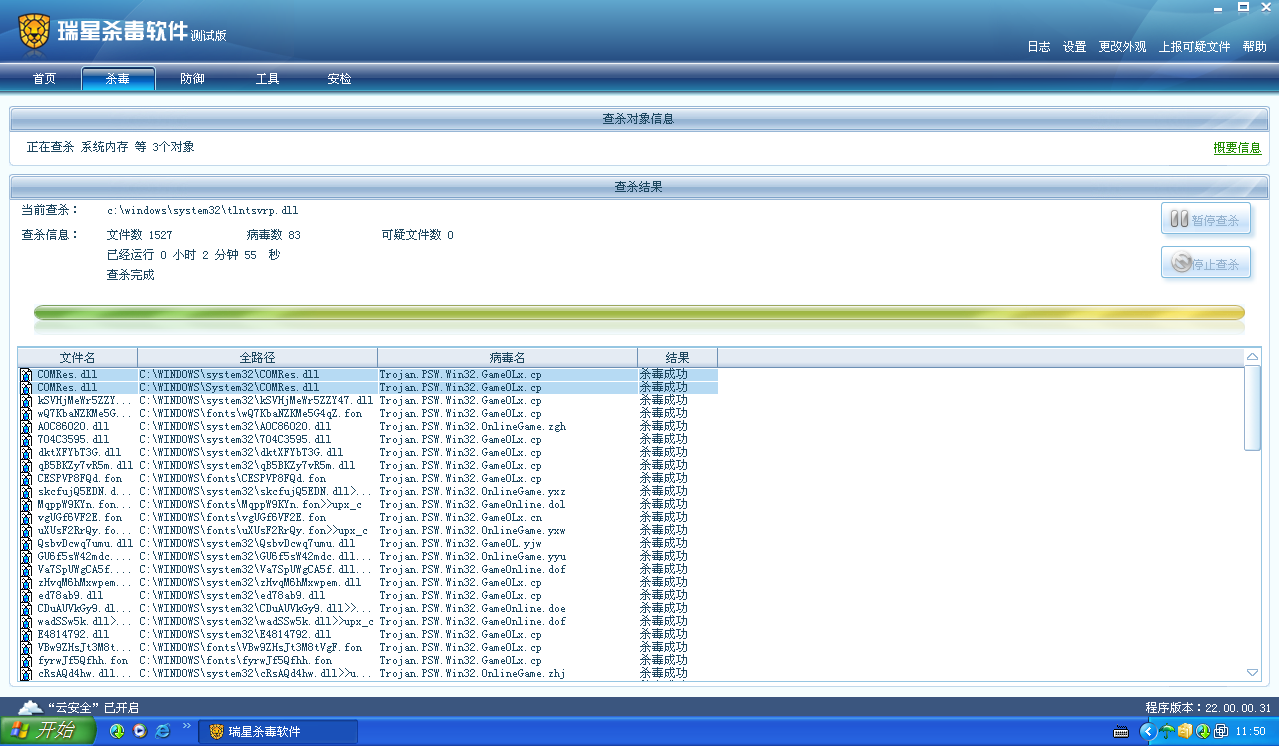The width and height of the screenshot is (1279, 746).
Task: Sort by the 结果 column header
Action: point(677,357)
